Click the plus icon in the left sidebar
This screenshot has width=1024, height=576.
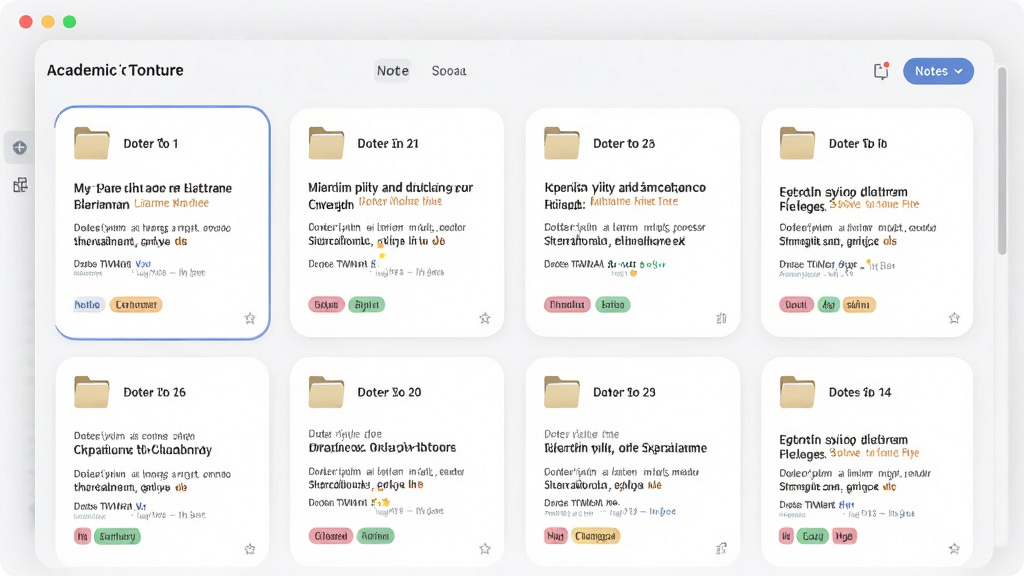(x=20, y=148)
